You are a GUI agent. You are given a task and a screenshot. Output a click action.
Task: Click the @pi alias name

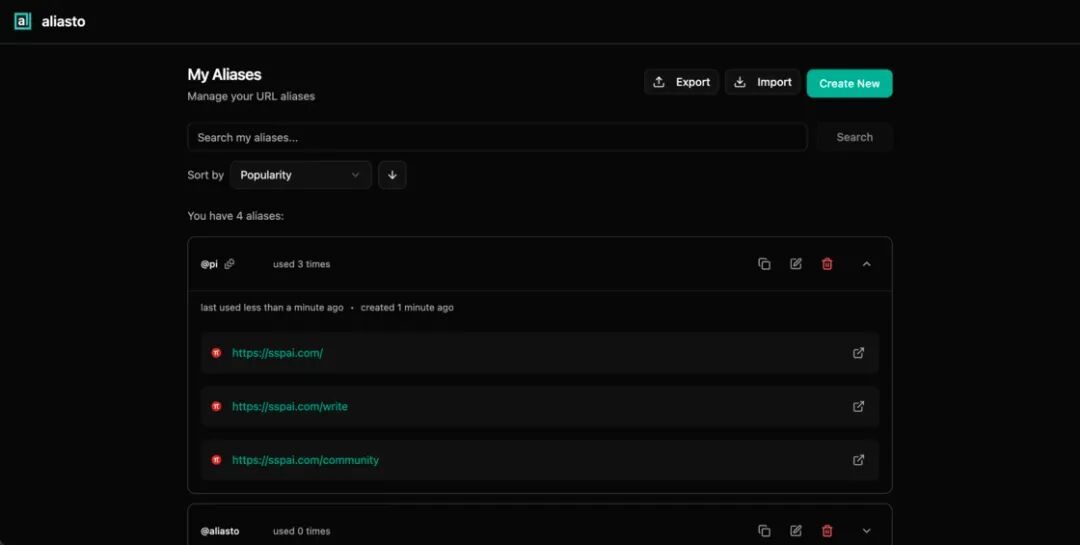pyautogui.click(x=209, y=264)
